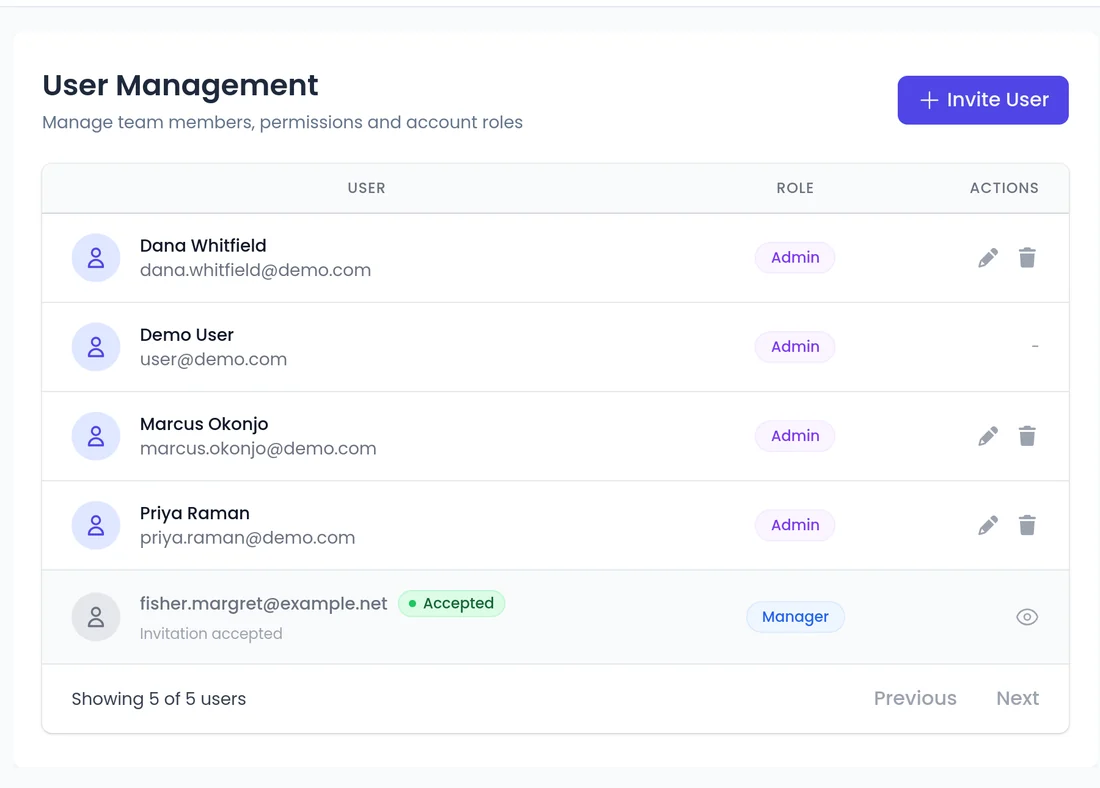Click the Manager role badge

click(x=795, y=617)
